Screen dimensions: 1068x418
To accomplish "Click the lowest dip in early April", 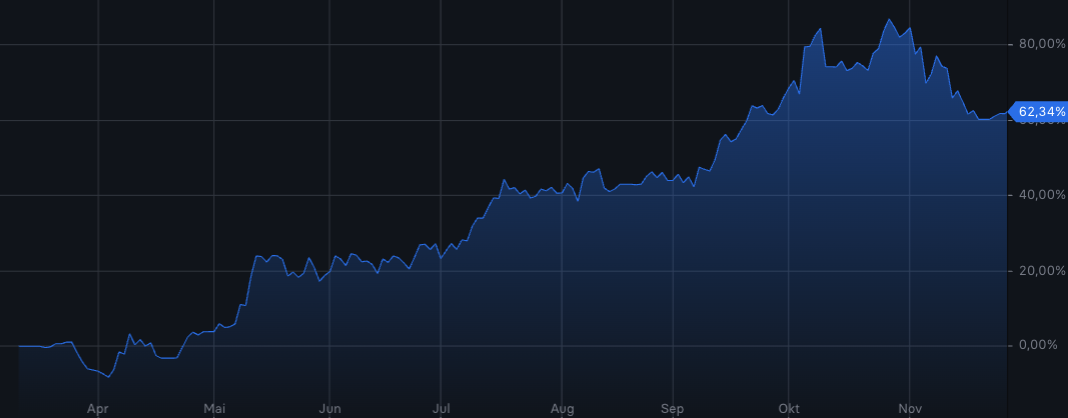I will tap(109, 377).
